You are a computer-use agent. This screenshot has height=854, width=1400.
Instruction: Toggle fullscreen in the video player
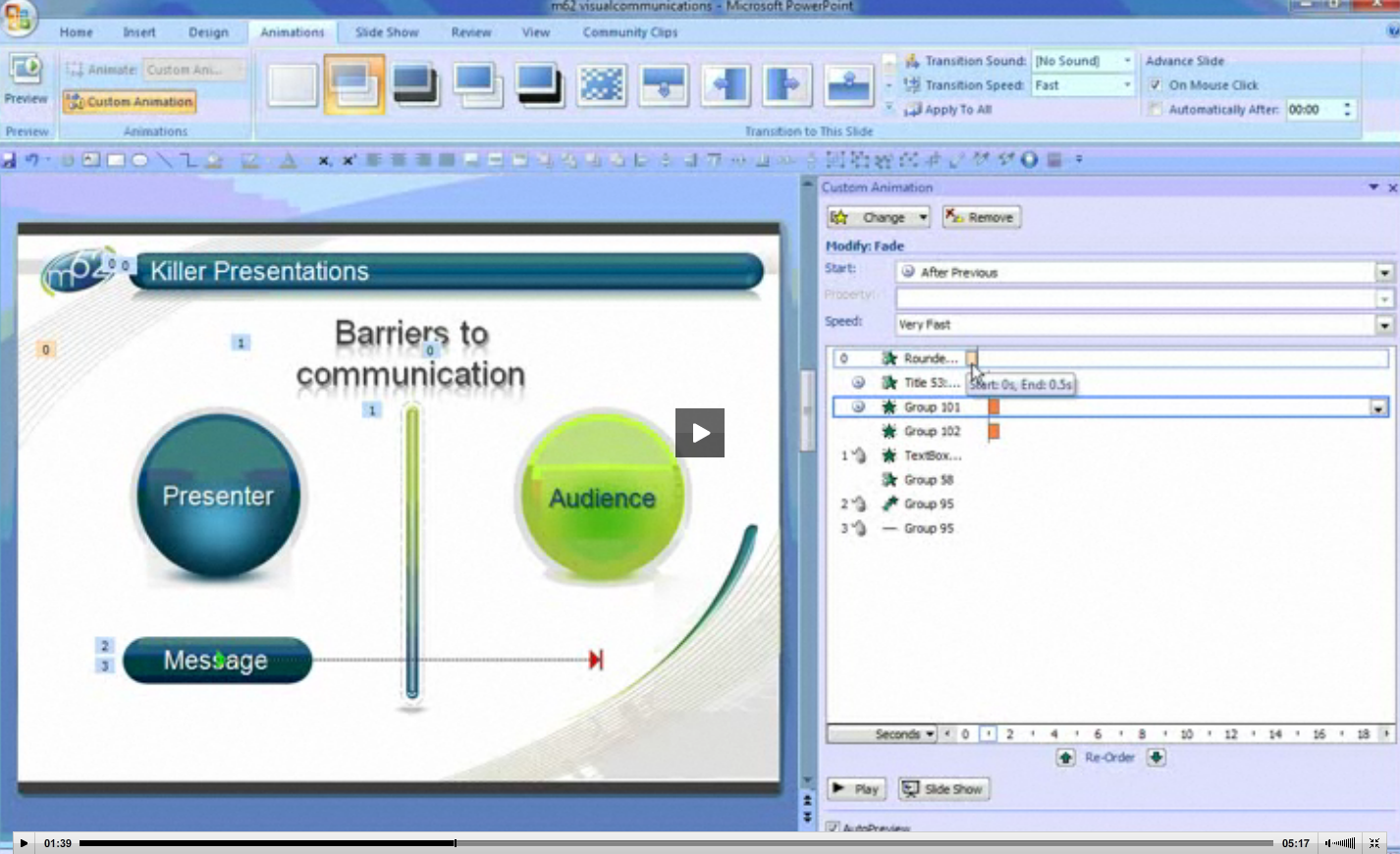pyautogui.click(x=1374, y=843)
